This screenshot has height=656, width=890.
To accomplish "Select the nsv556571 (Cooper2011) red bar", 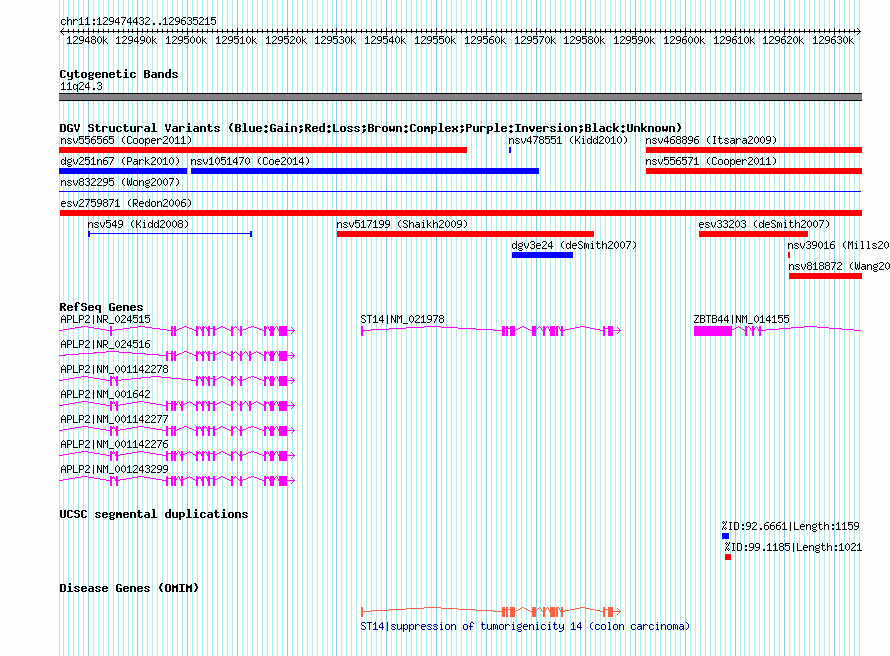I will 754,171.
